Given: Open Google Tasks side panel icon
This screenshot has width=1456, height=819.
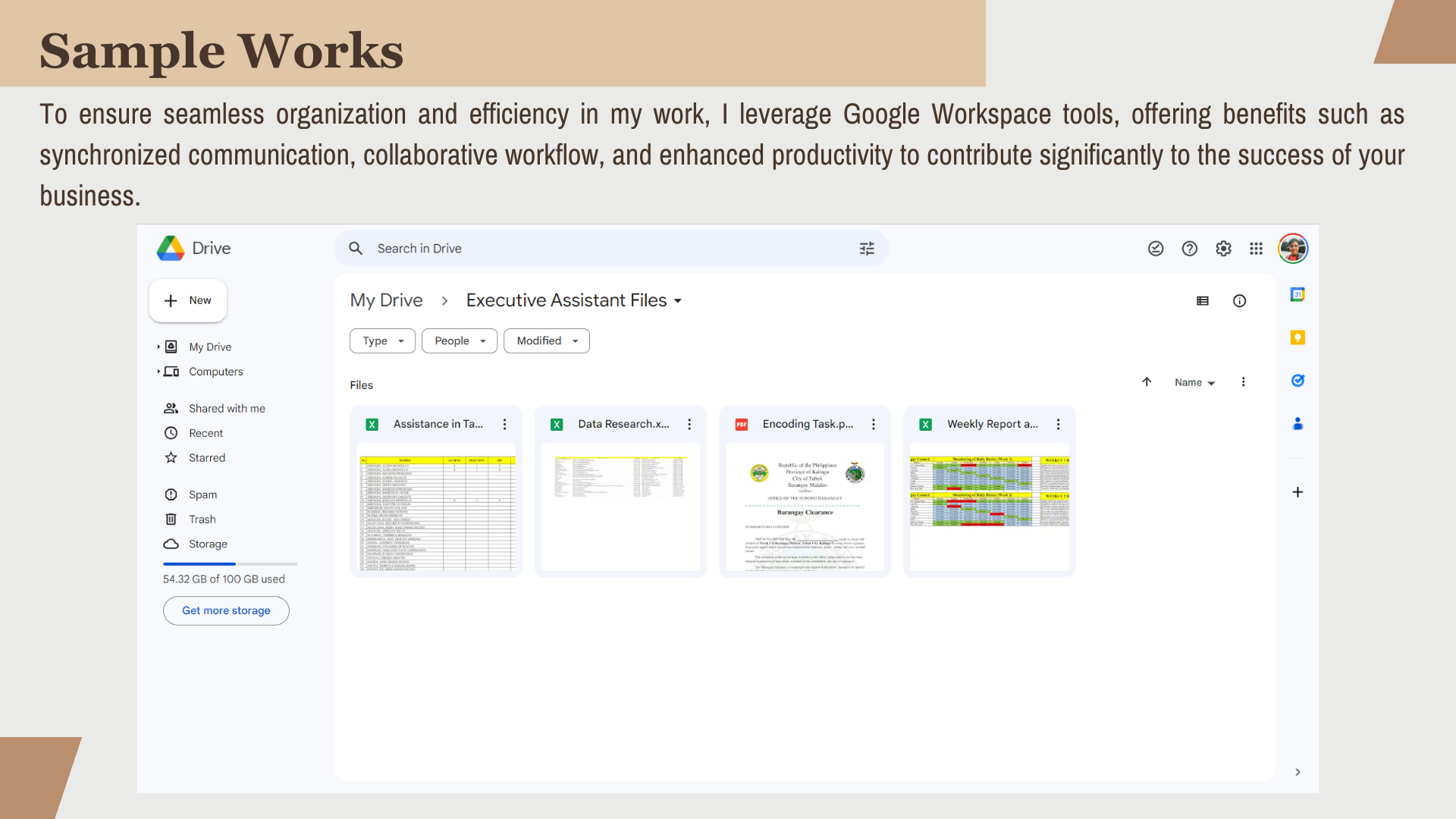Looking at the screenshot, I should tap(1298, 381).
